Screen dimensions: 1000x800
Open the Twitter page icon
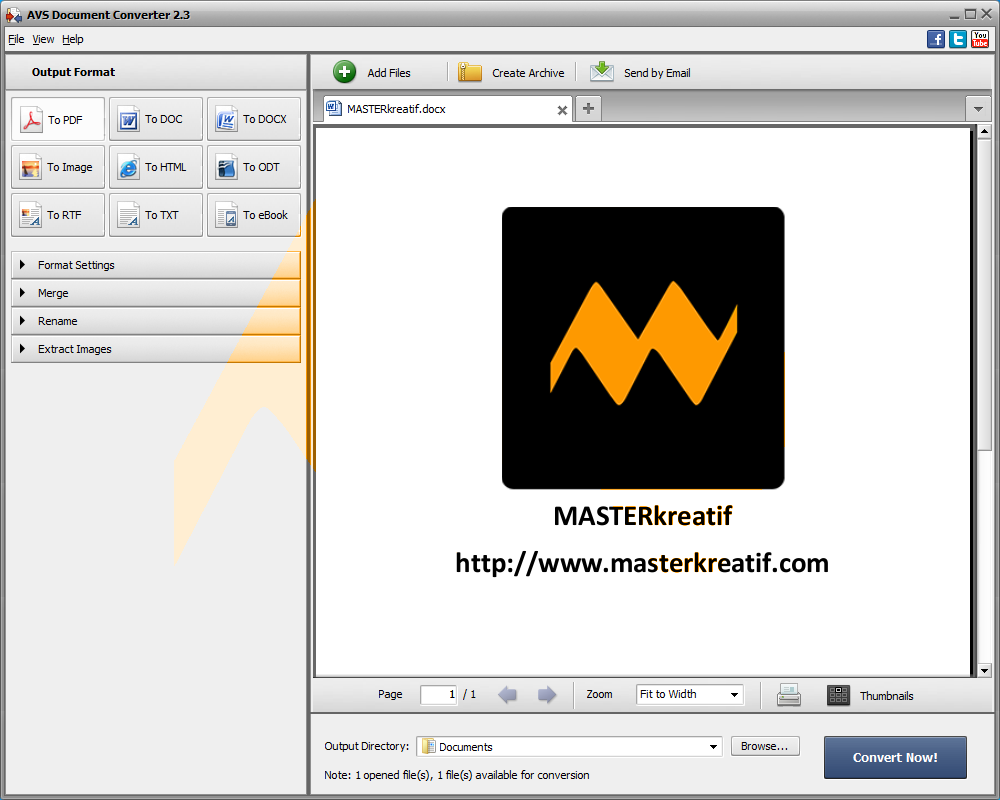[958, 39]
